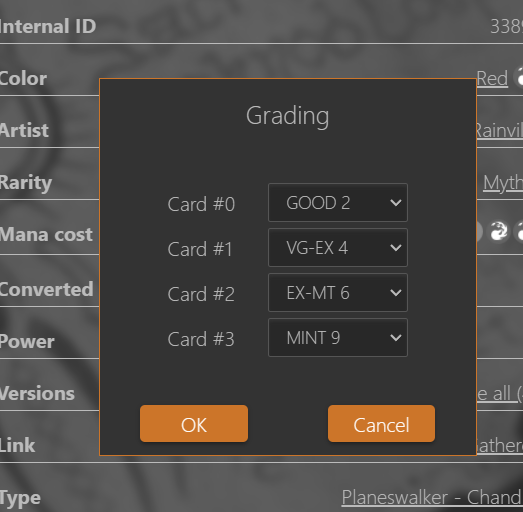Click the Internal ID number value
The height and width of the screenshot is (512, 523).
[x=506, y=26]
